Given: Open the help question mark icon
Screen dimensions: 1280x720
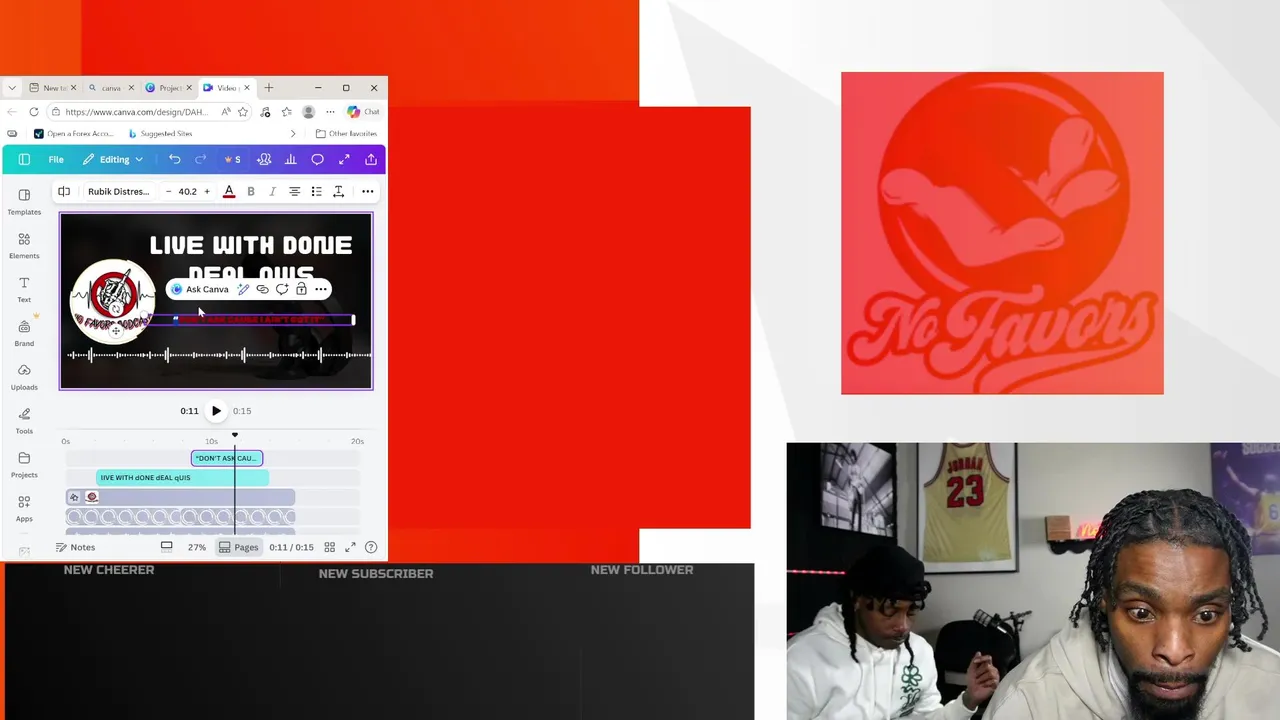Looking at the screenshot, I should (371, 547).
